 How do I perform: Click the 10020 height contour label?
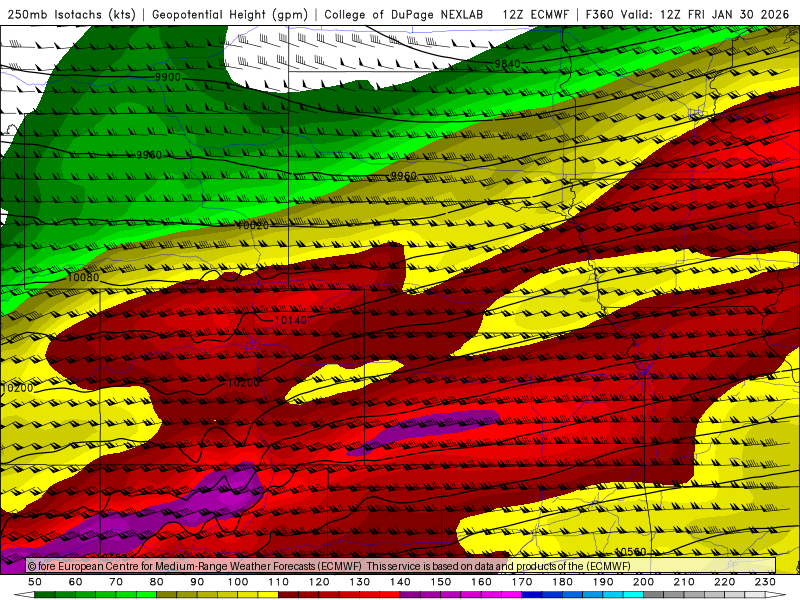[x=253, y=225]
